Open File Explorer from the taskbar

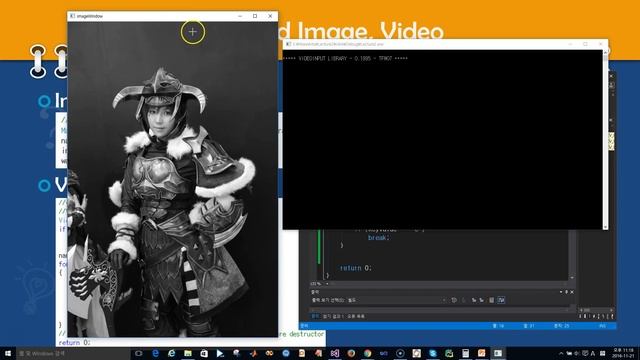coord(188,353)
